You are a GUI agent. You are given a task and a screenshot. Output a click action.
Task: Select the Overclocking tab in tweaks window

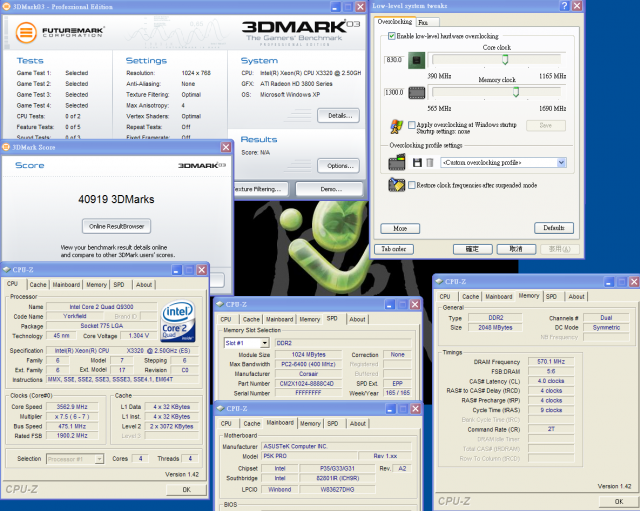coord(394,22)
